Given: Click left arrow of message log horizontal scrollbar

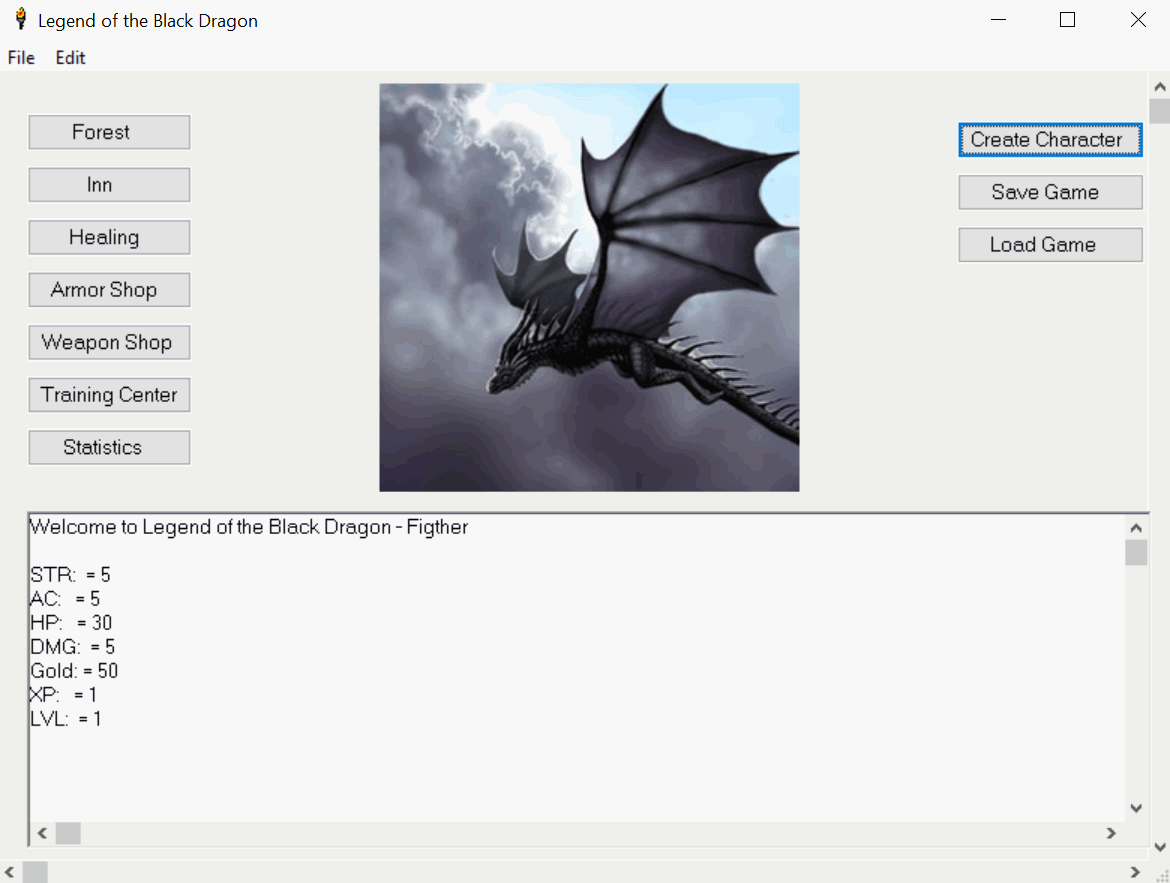Looking at the screenshot, I should pyautogui.click(x=42, y=833).
